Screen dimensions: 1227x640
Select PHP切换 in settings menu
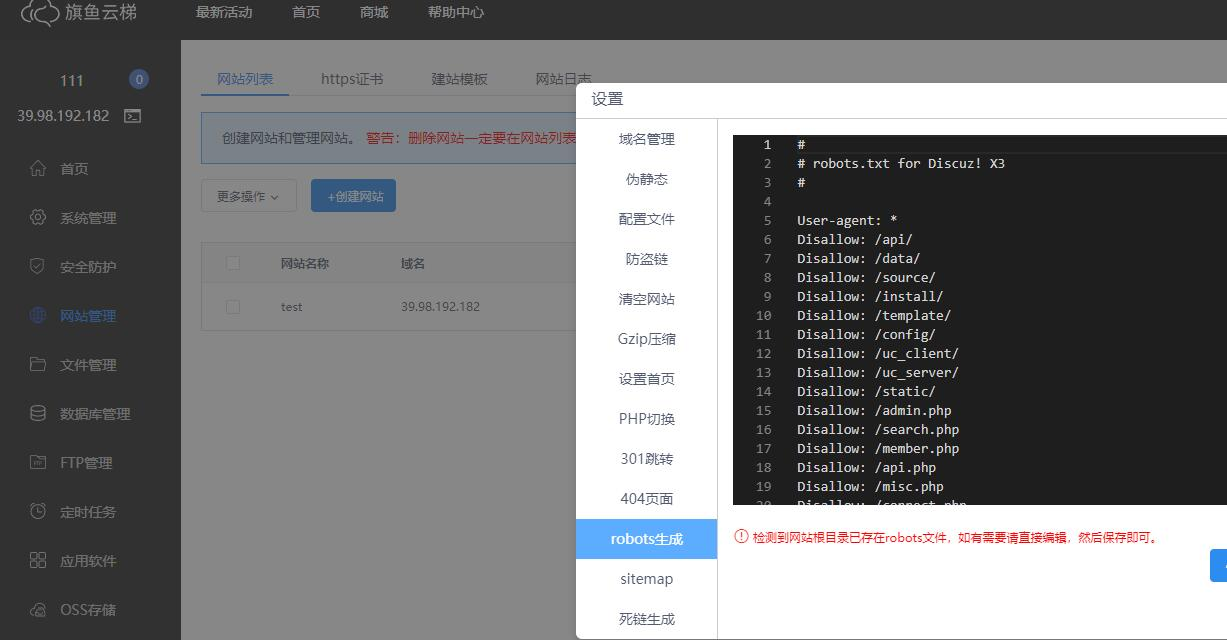(647, 419)
